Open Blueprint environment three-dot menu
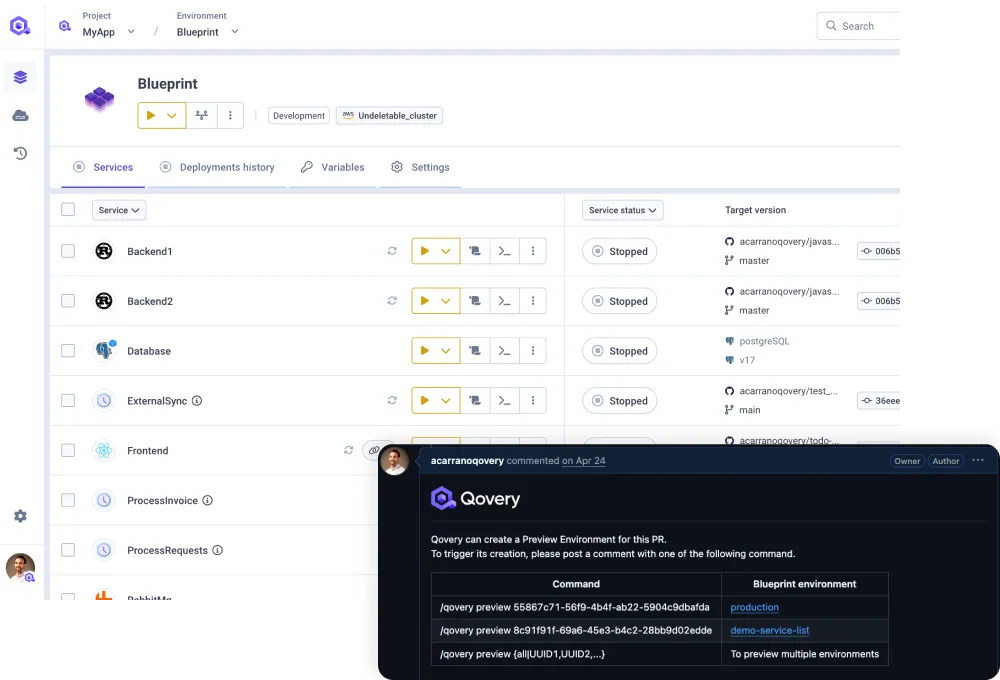 tap(230, 115)
